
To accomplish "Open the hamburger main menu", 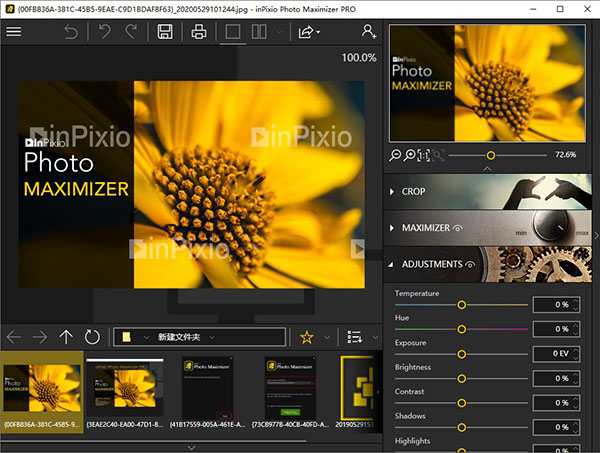I will point(14,32).
